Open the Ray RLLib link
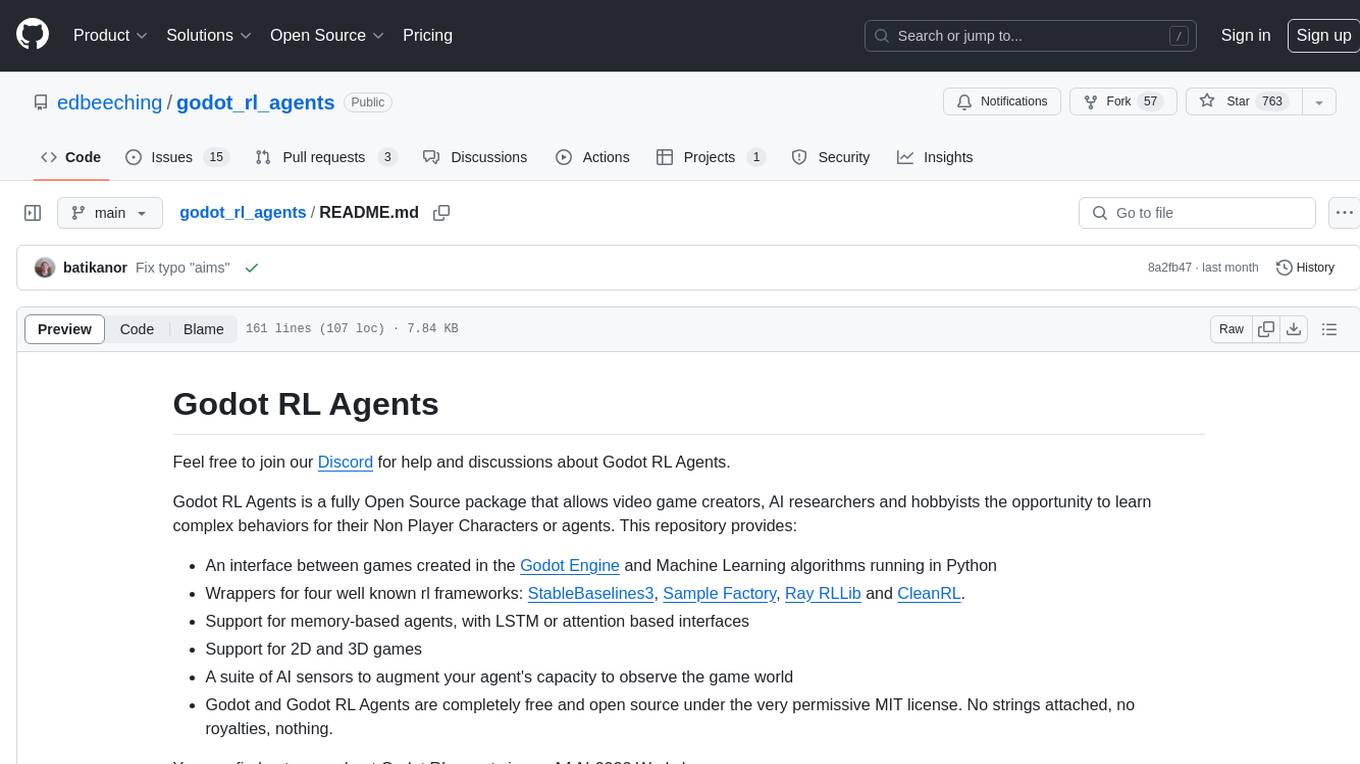 [x=823, y=593]
